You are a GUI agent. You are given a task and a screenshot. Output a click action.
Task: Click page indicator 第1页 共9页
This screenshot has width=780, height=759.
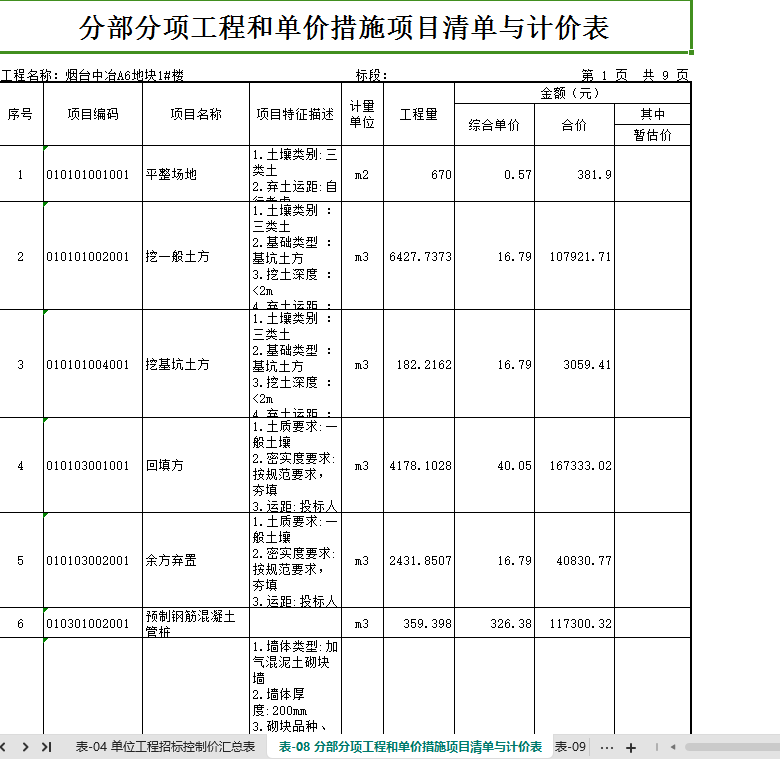coord(635,75)
